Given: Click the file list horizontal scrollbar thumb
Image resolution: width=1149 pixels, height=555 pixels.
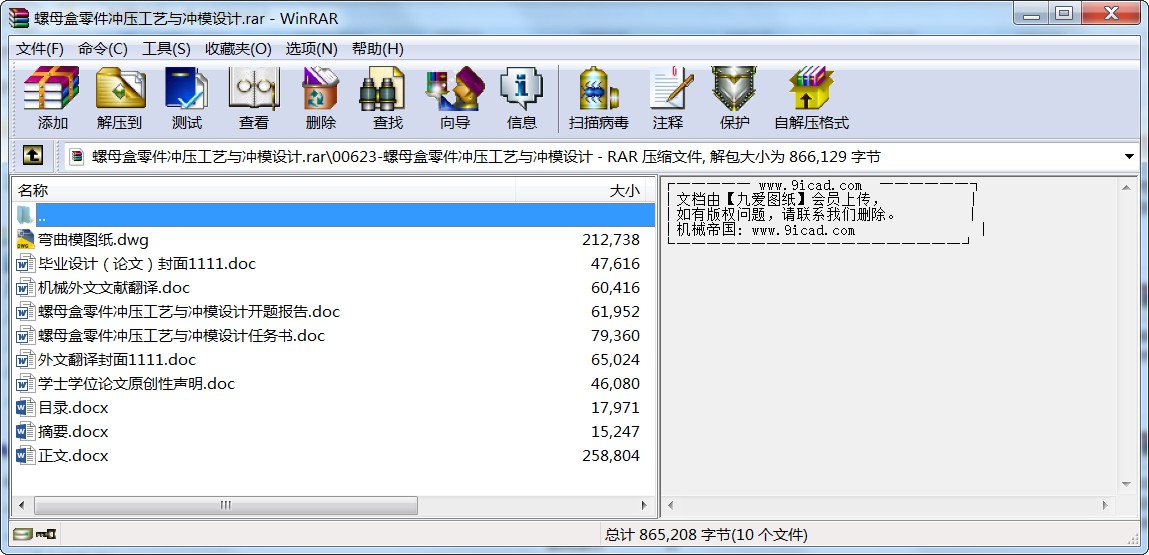Looking at the screenshot, I should [x=226, y=505].
